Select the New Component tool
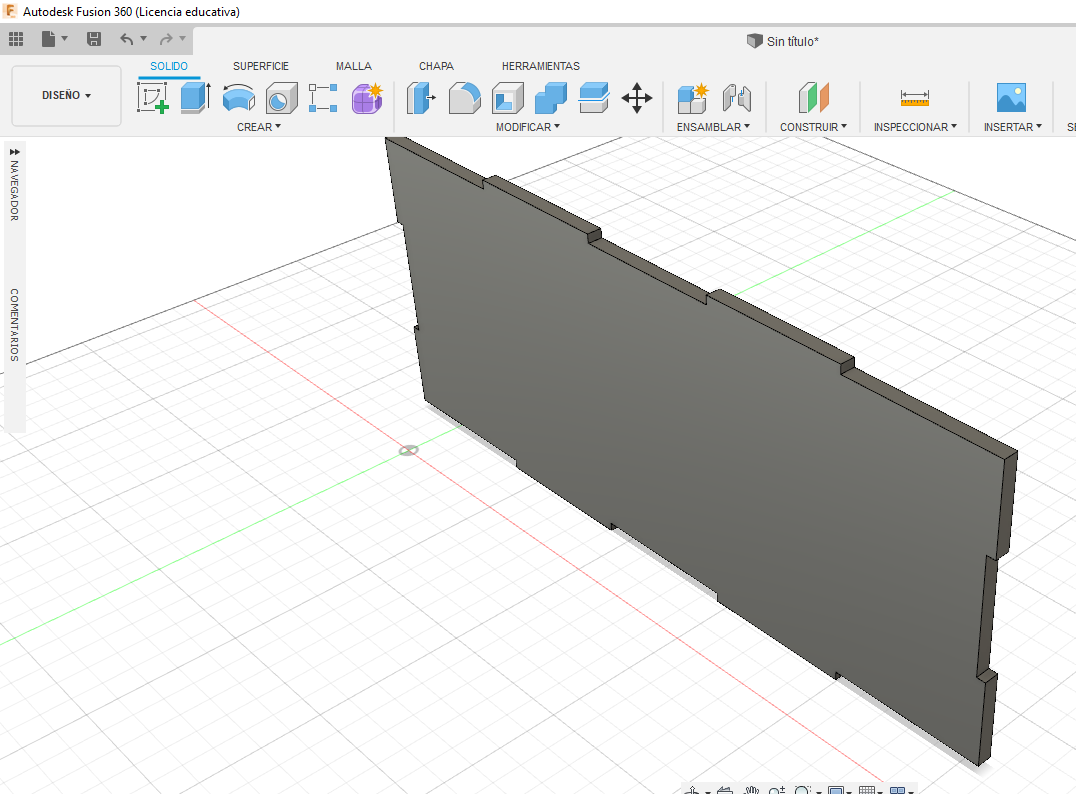 click(x=692, y=97)
